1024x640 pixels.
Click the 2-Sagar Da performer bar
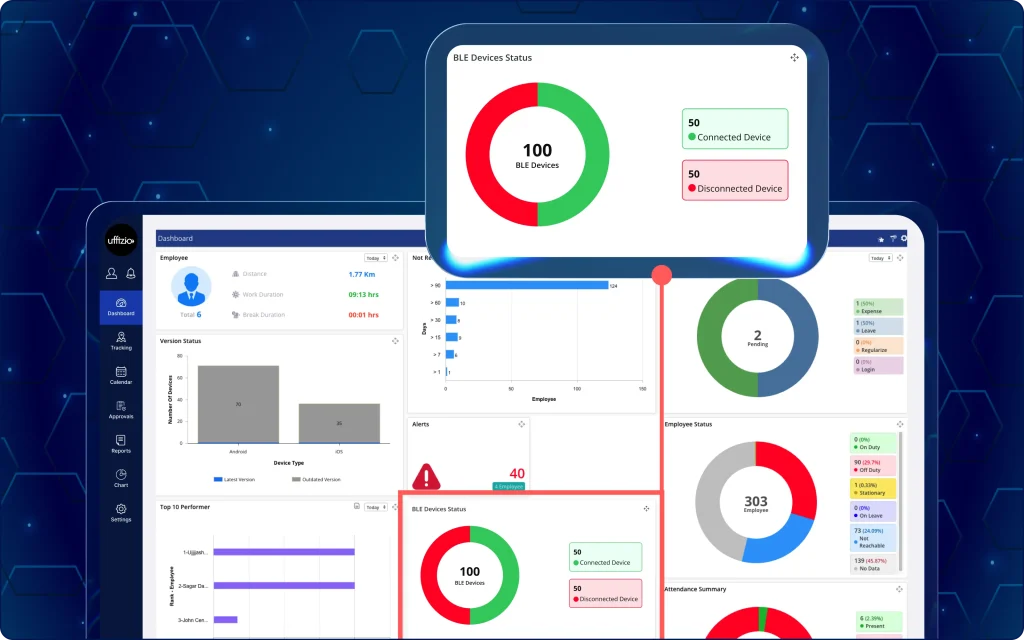click(284, 586)
